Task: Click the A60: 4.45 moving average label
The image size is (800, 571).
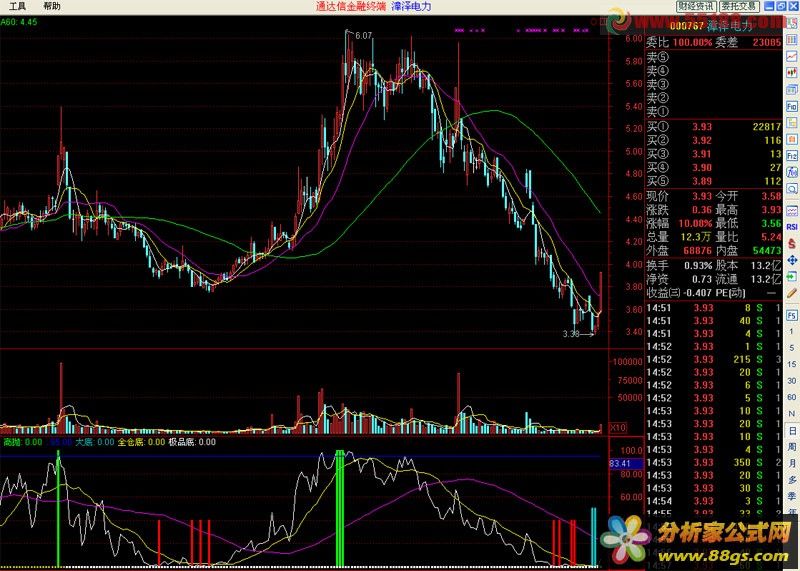Action: tap(19, 22)
